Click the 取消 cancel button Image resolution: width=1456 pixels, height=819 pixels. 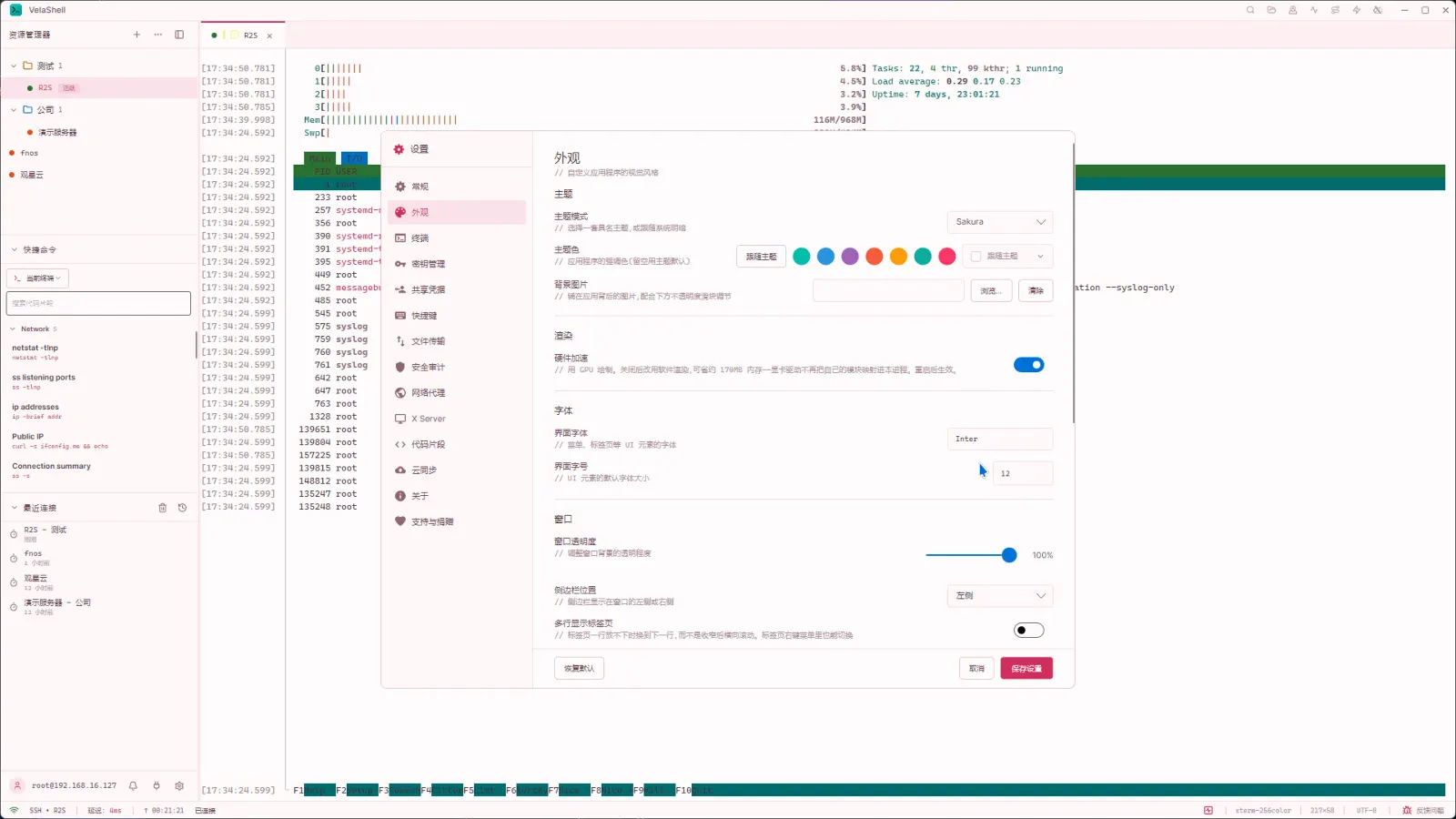[x=976, y=668]
